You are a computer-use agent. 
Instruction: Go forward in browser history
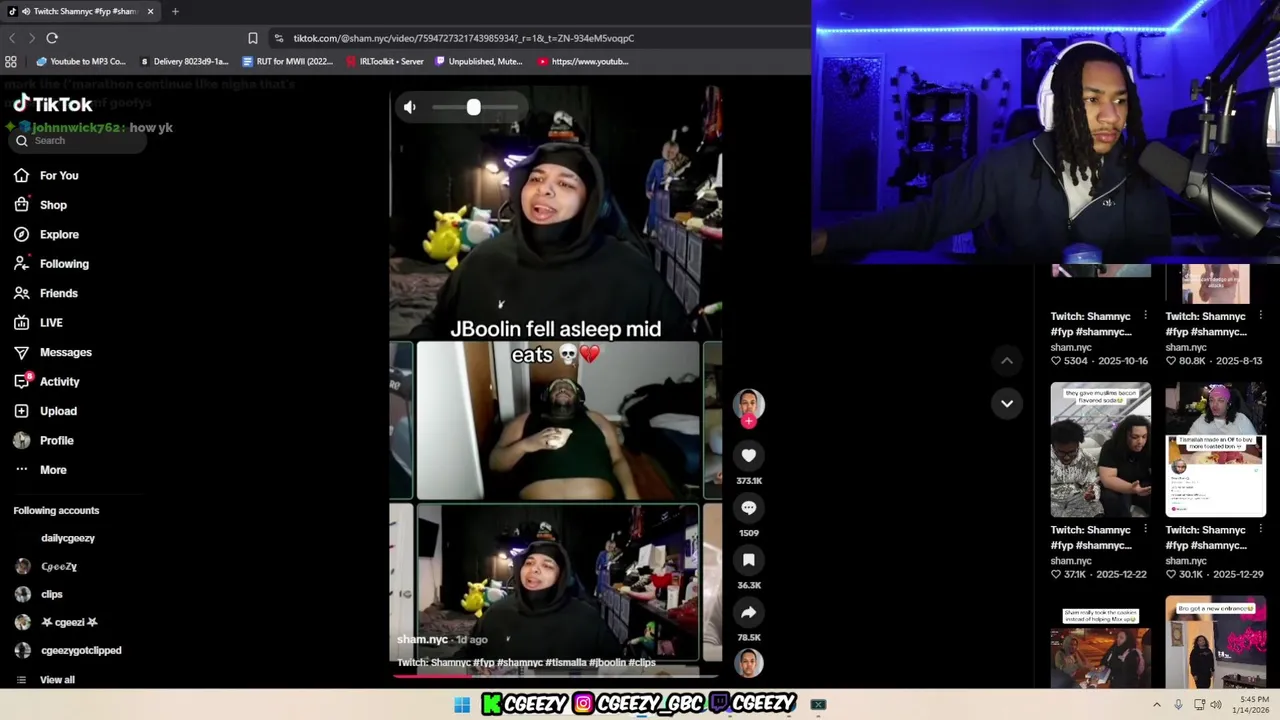(31, 38)
